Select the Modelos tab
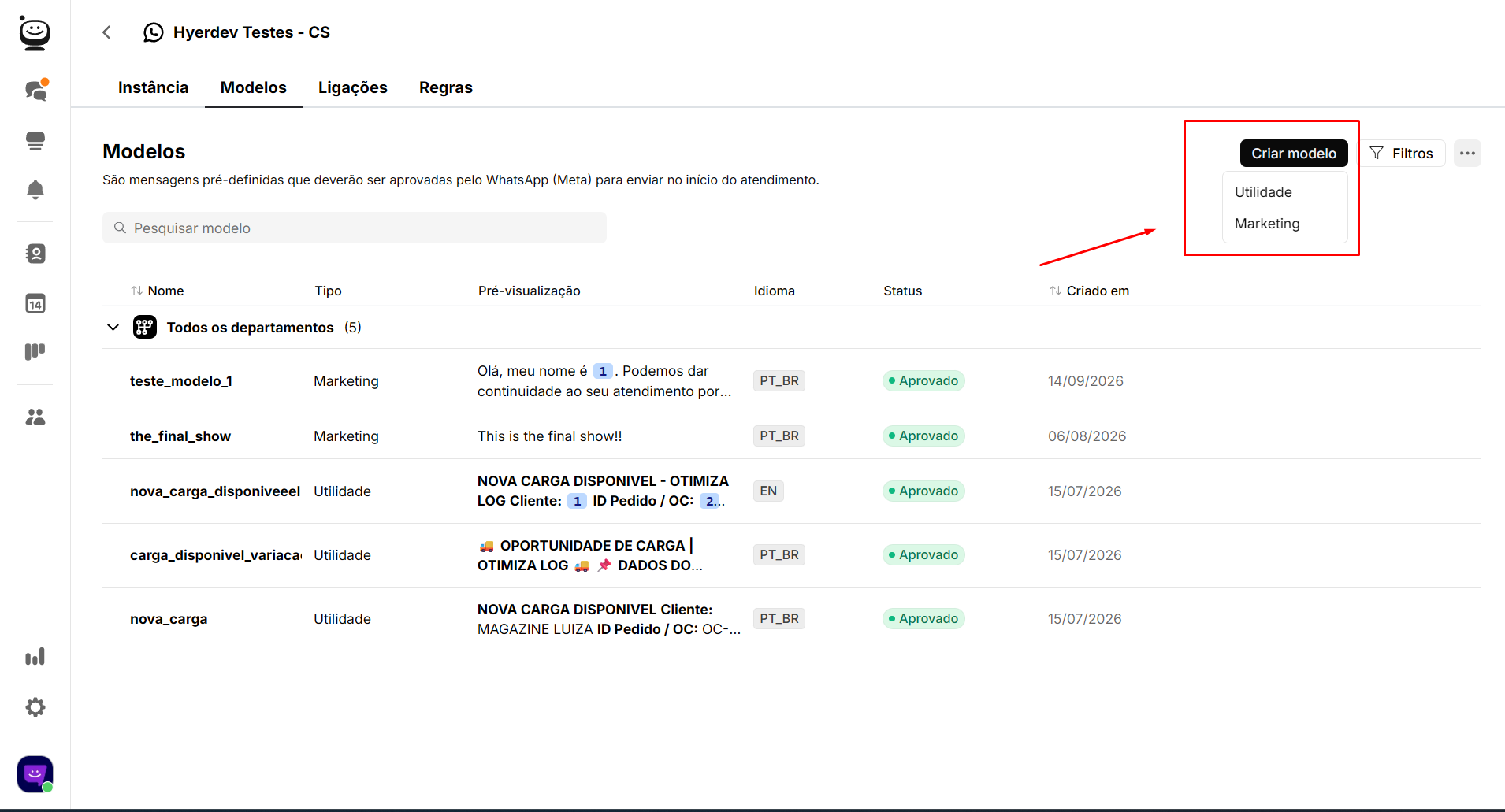 [x=254, y=87]
